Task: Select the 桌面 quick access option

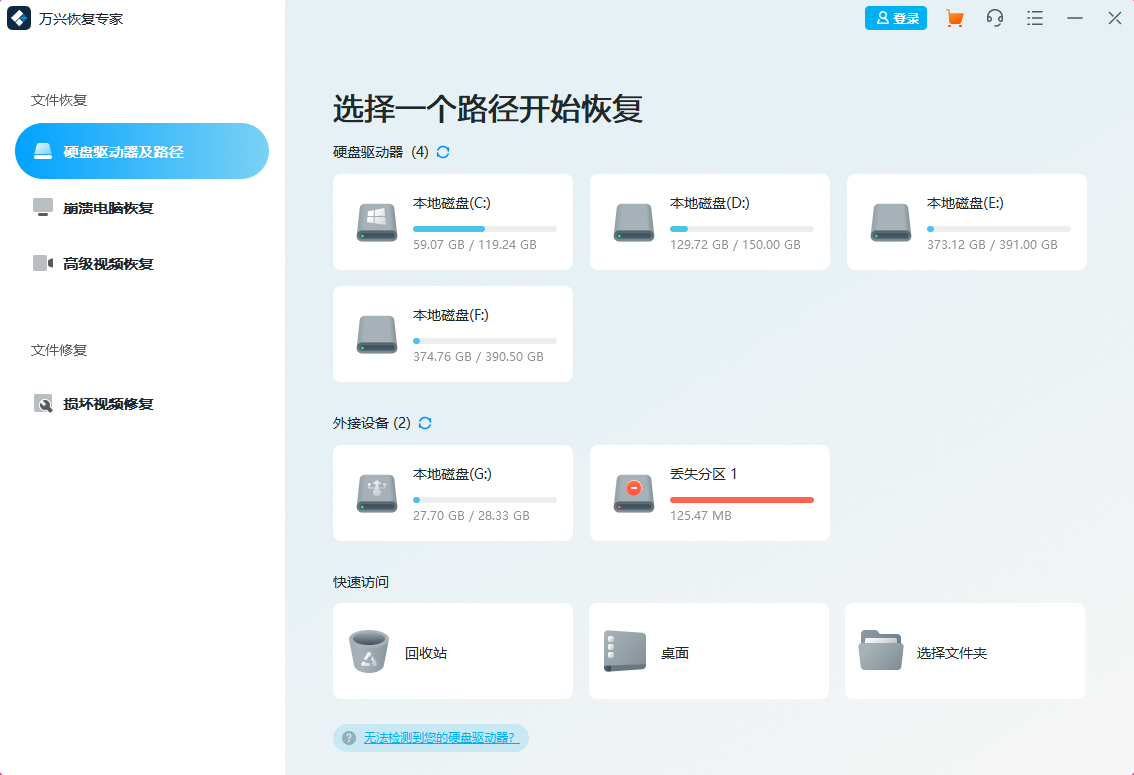Action: click(709, 650)
